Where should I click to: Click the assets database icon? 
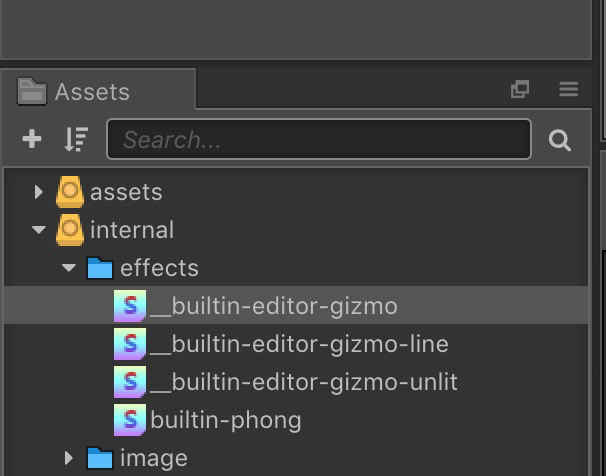click(x=70, y=191)
